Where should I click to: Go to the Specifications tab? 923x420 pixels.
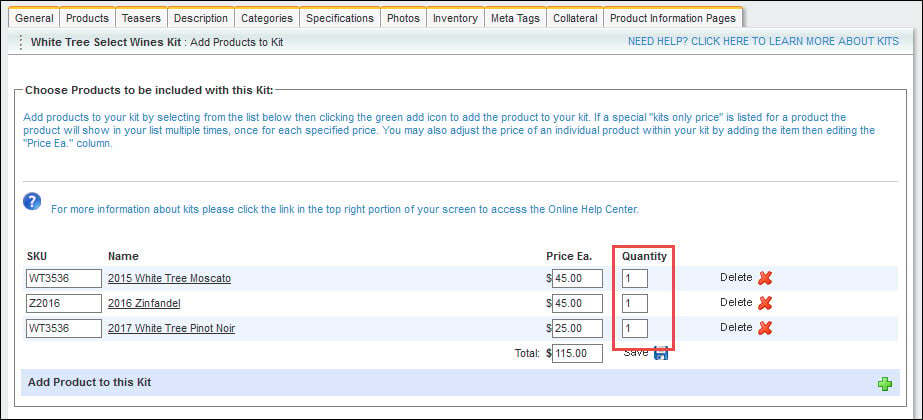340,18
